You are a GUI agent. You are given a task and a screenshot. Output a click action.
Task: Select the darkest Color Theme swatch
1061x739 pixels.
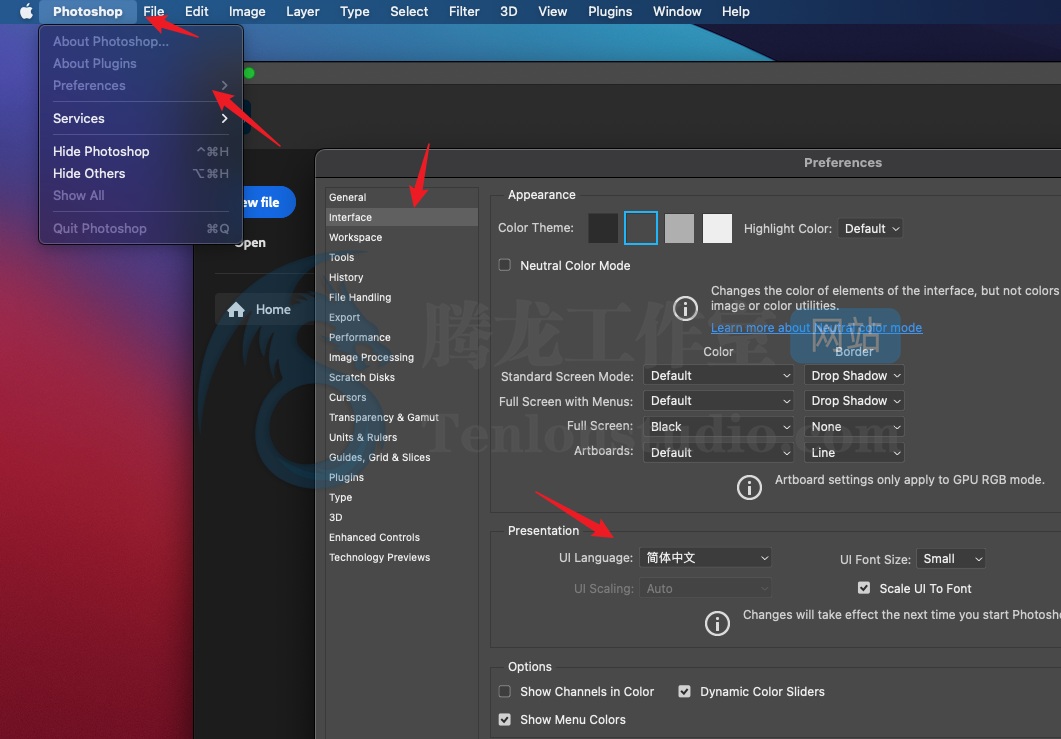coord(603,228)
